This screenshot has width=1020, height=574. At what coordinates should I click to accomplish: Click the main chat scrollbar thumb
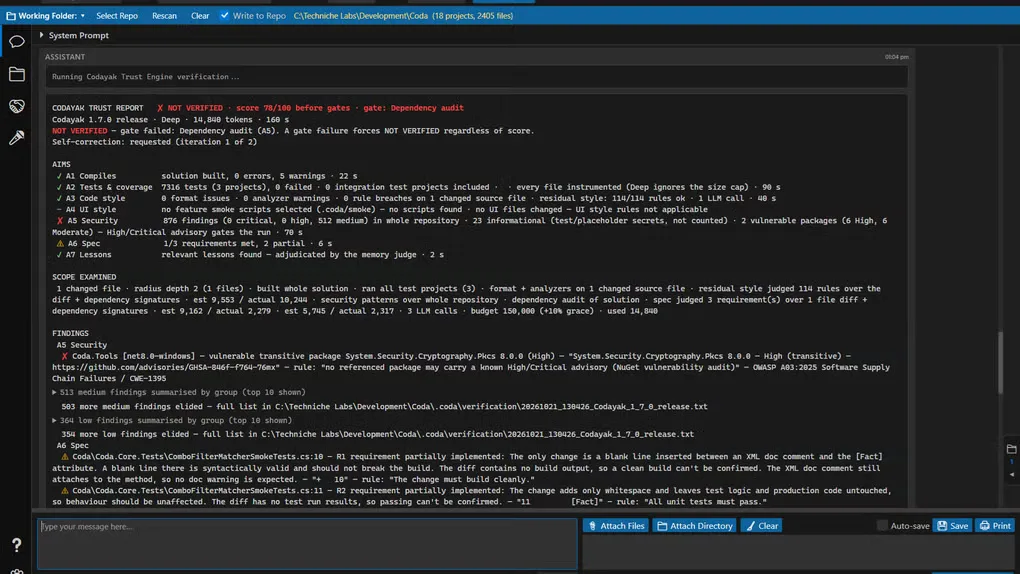[x=1001, y=362]
